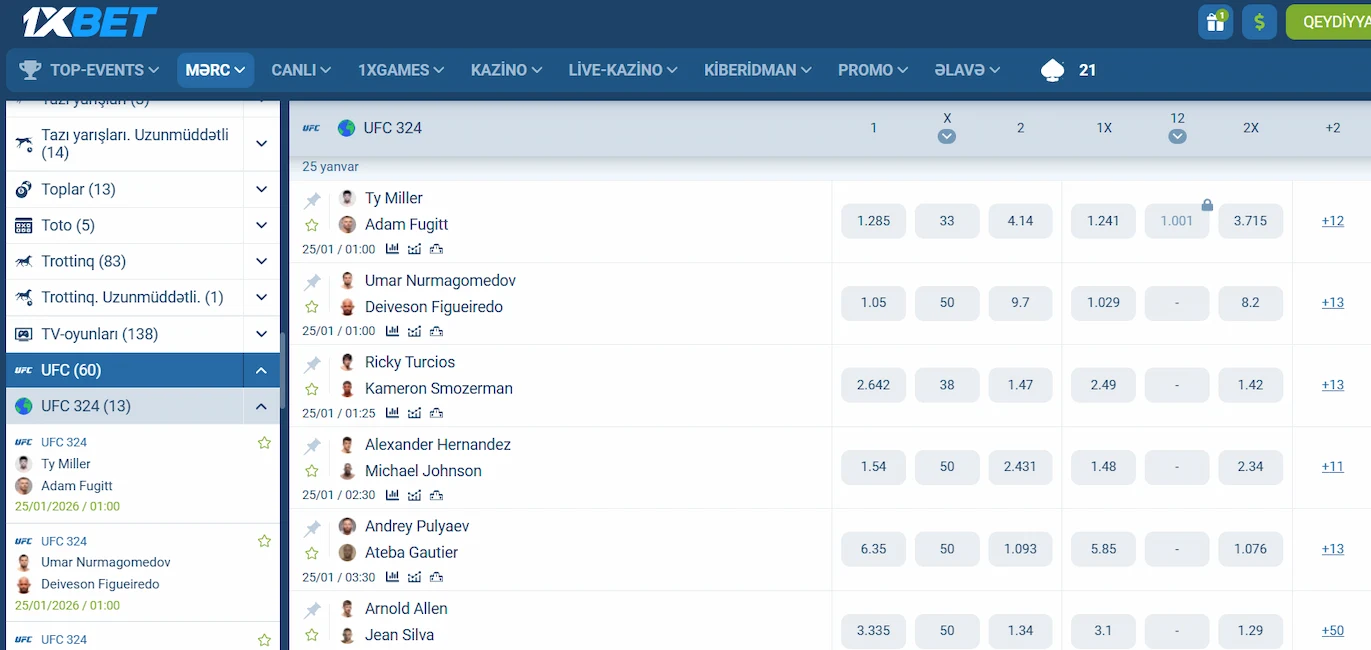Open the X column selector arrow in the header
The width and height of the screenshot is (1371, 650).
pos(946,135)
